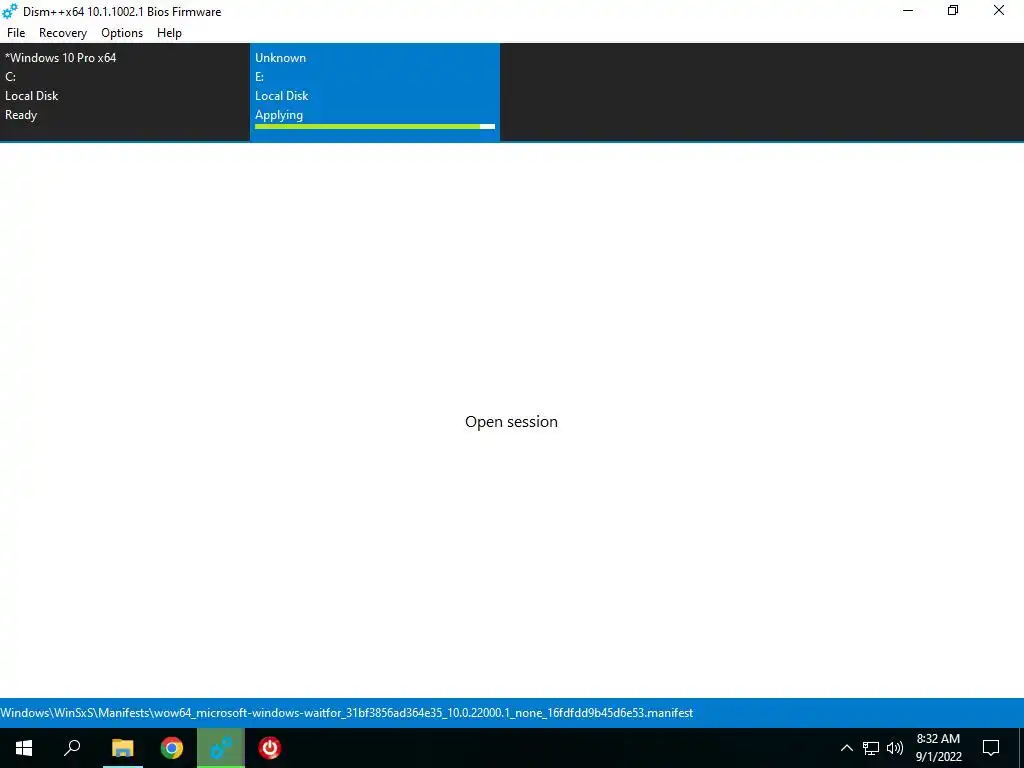This screenshot has height=768, width=1024.
Task: Select the Windows 10 Pro x64 image tile
Action: [x=125, y=91]
